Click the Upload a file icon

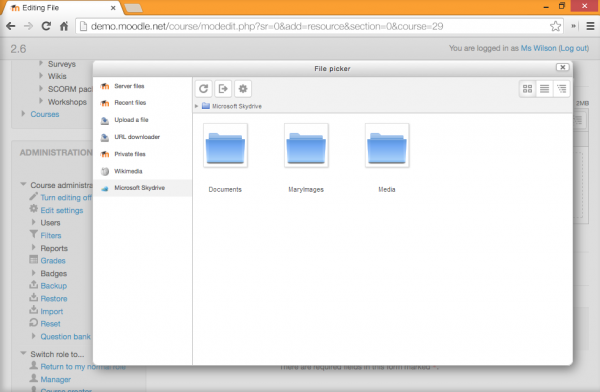pyautogui.click(x=105, y=121)
